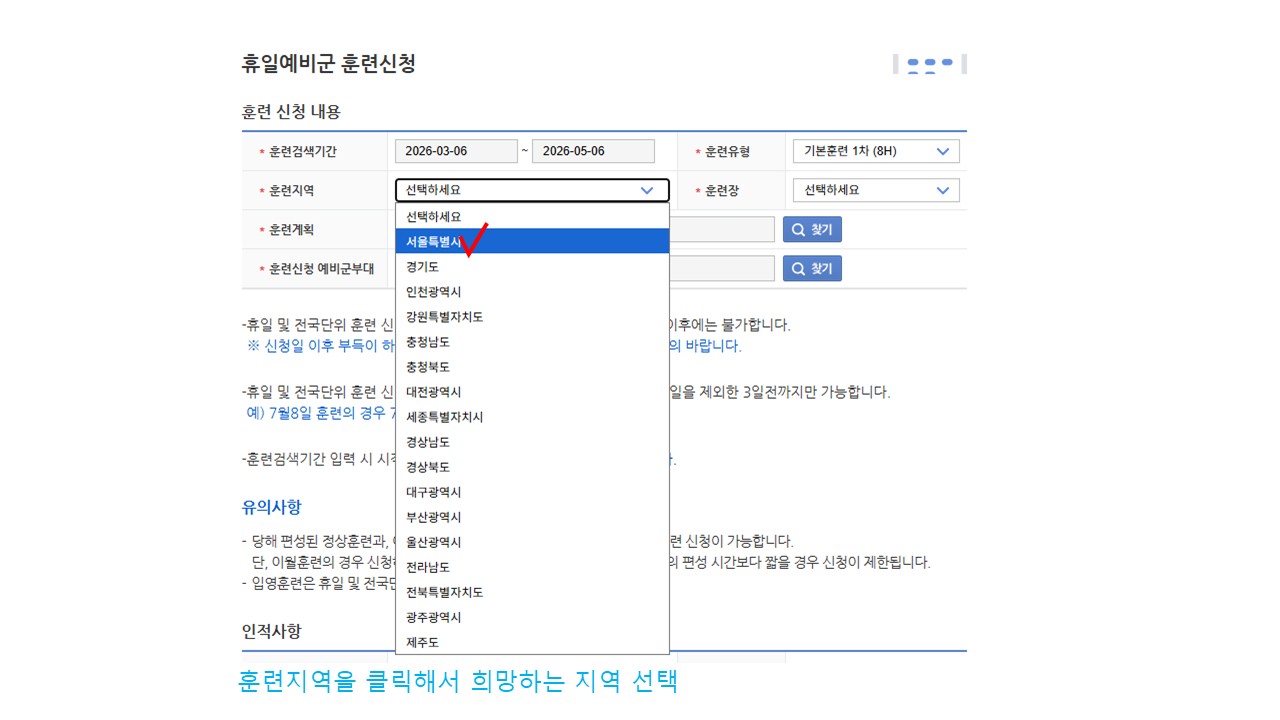Click the 찾기 search button for 훈련계획

point(812,230)
